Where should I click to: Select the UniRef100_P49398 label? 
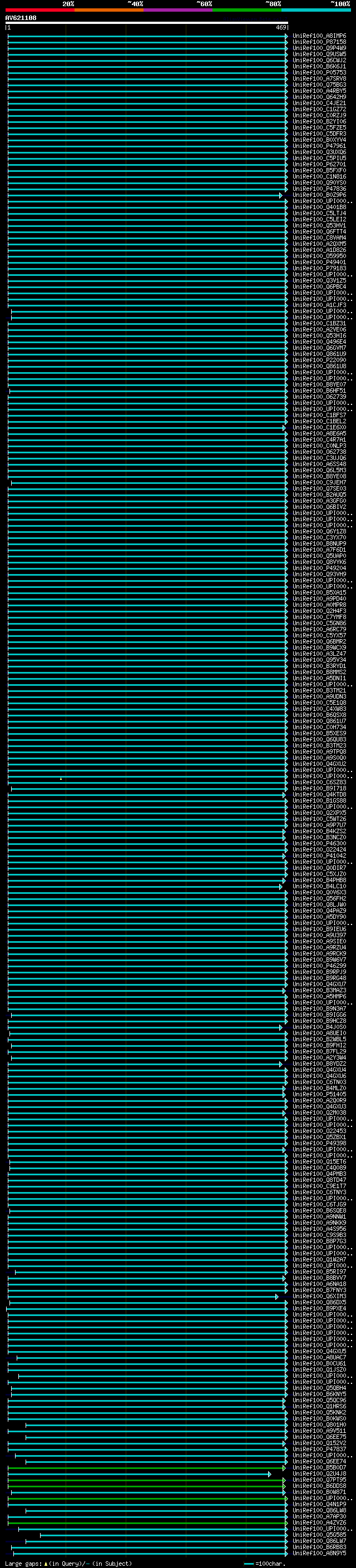point(319,1143)
